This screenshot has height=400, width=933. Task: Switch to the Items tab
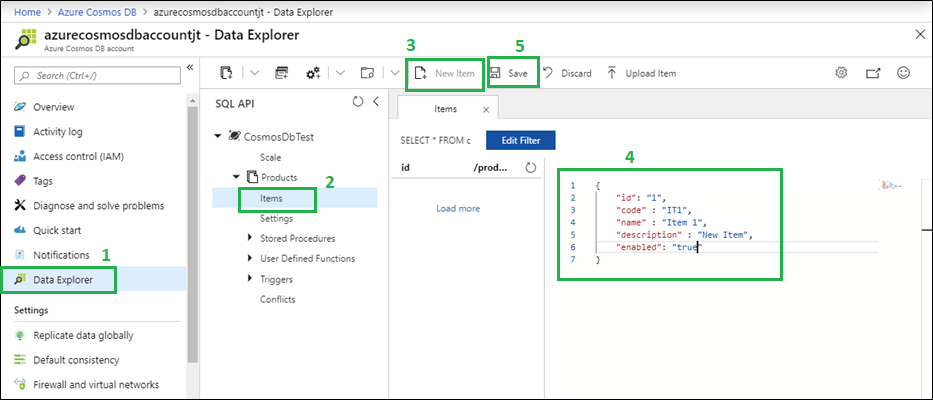tap(446, 109)
